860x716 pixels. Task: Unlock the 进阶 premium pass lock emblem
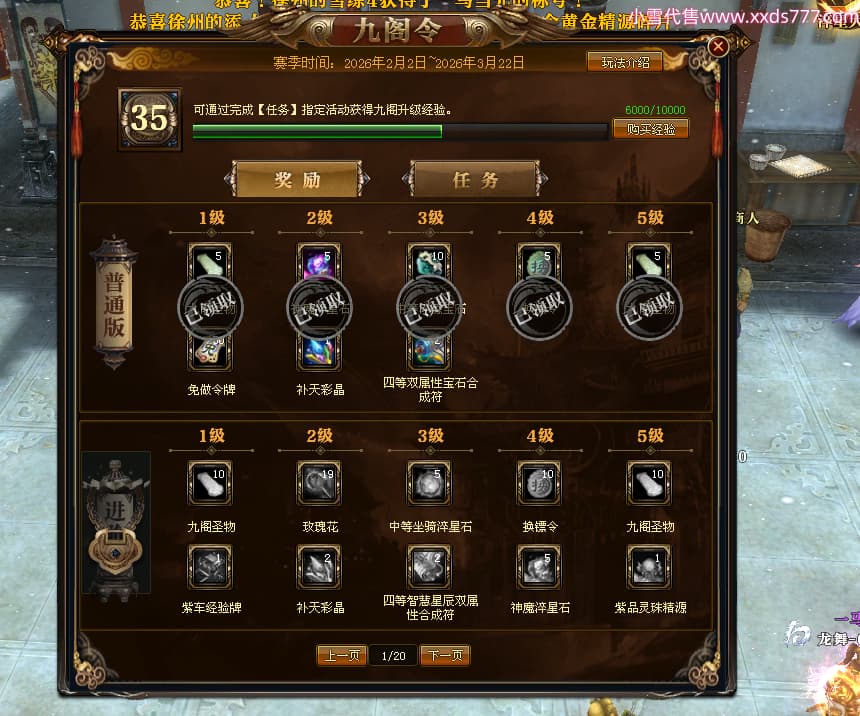tap(116, 551)
